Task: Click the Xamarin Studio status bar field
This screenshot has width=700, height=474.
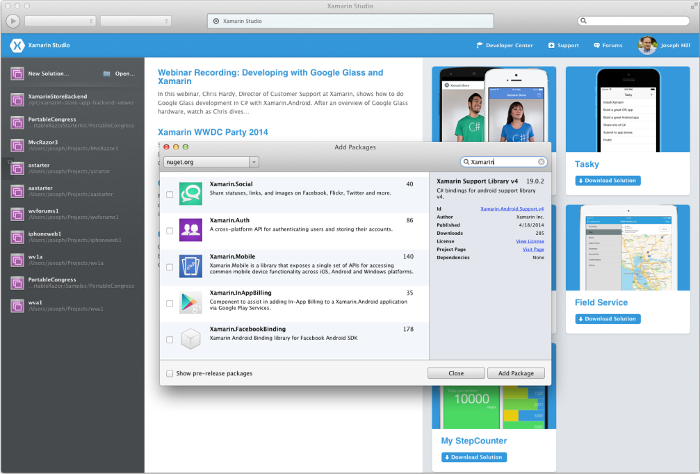Action: (x=350, y=21)
